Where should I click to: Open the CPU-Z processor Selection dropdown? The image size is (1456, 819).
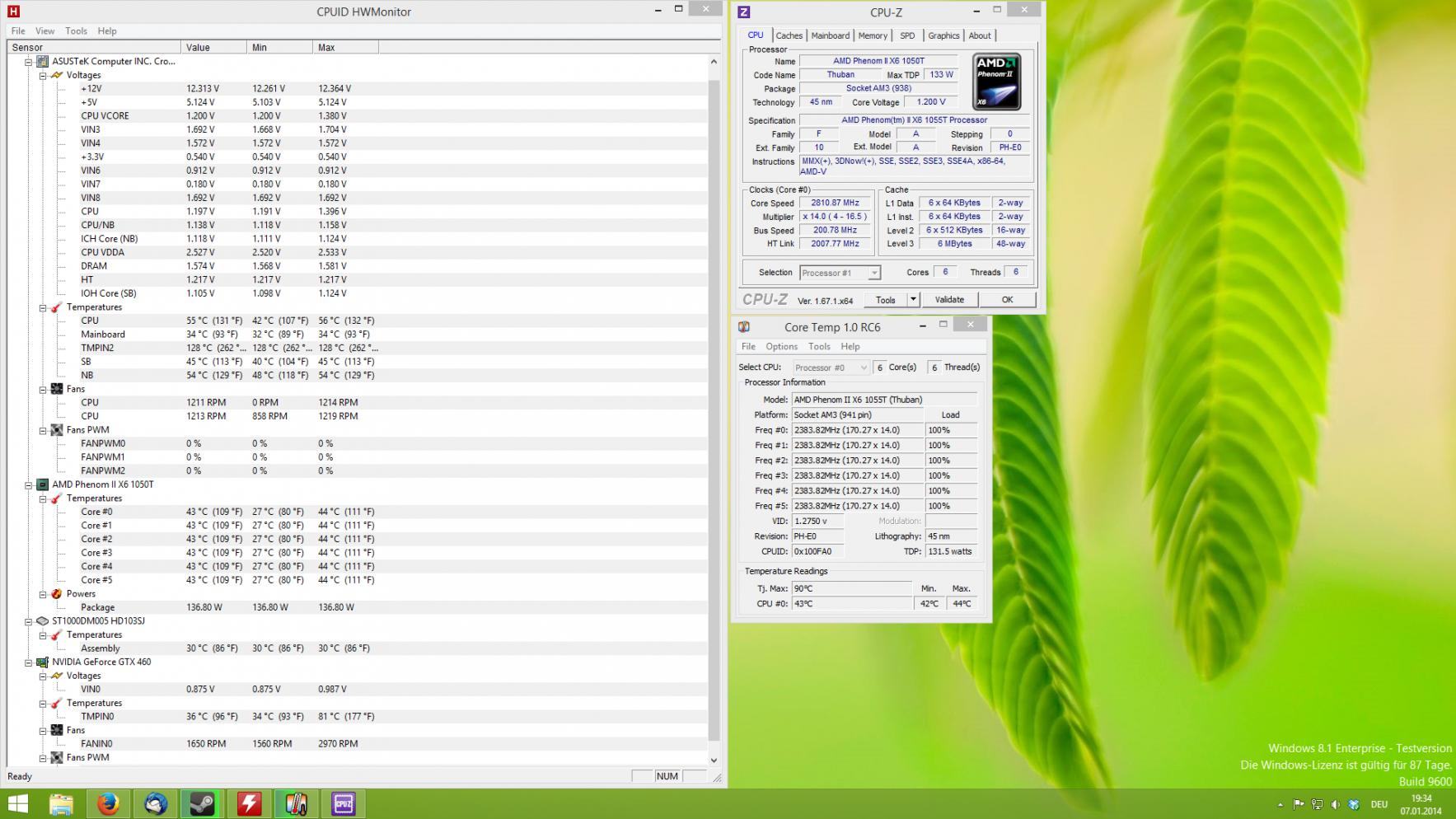pos(840,273)
